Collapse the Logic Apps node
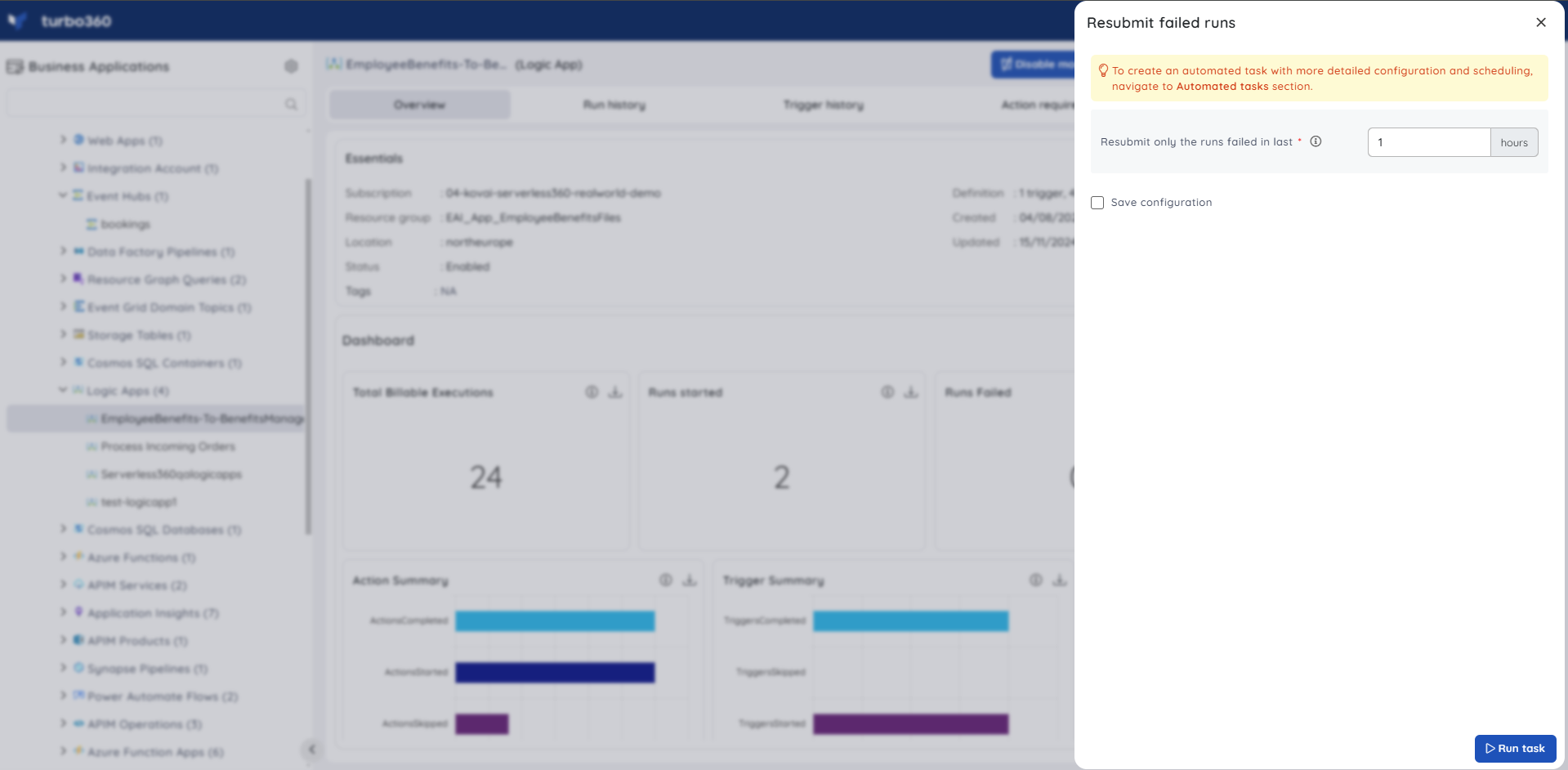 tap(63, 390)
